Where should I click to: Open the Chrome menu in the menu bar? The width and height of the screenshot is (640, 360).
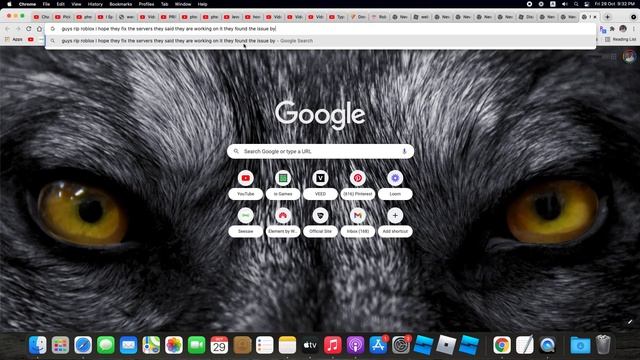[x=27, y=4]
